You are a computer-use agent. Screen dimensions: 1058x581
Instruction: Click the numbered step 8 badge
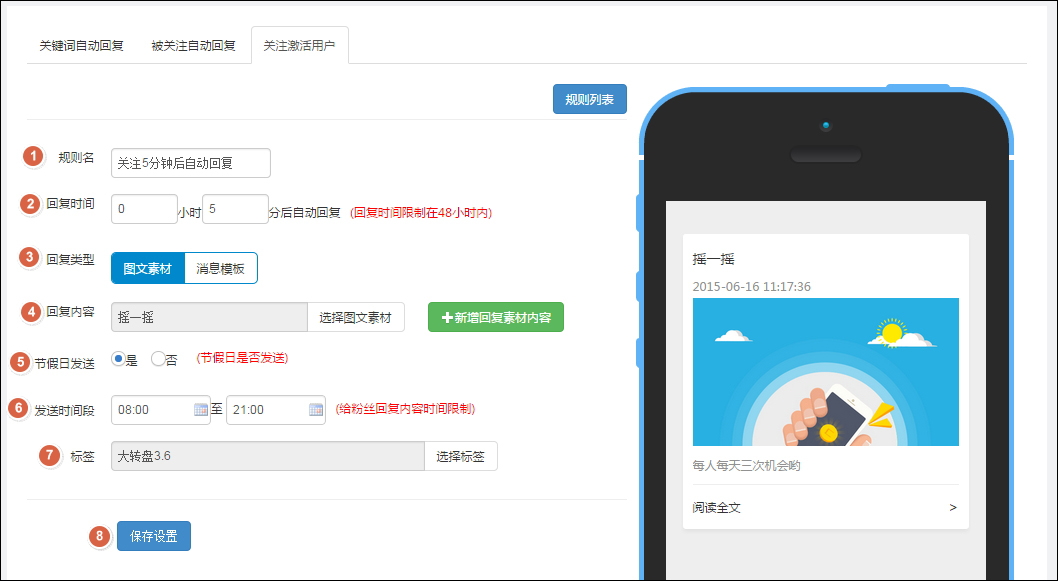(99, 537)
